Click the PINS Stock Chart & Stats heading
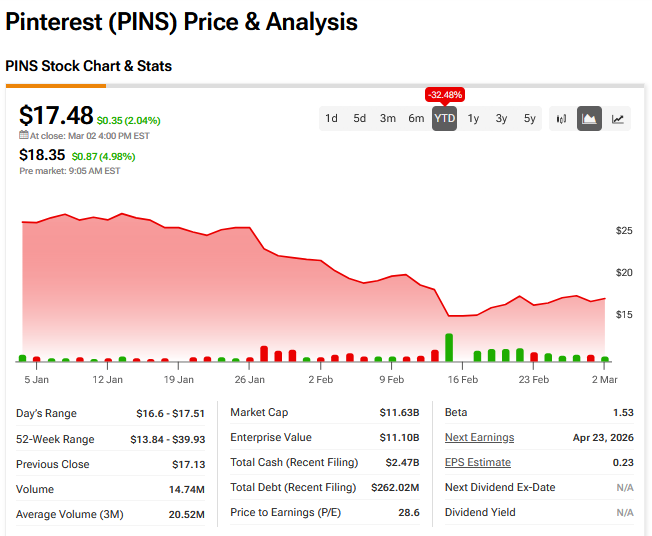 pyautogui.click(x=89, y=66)
